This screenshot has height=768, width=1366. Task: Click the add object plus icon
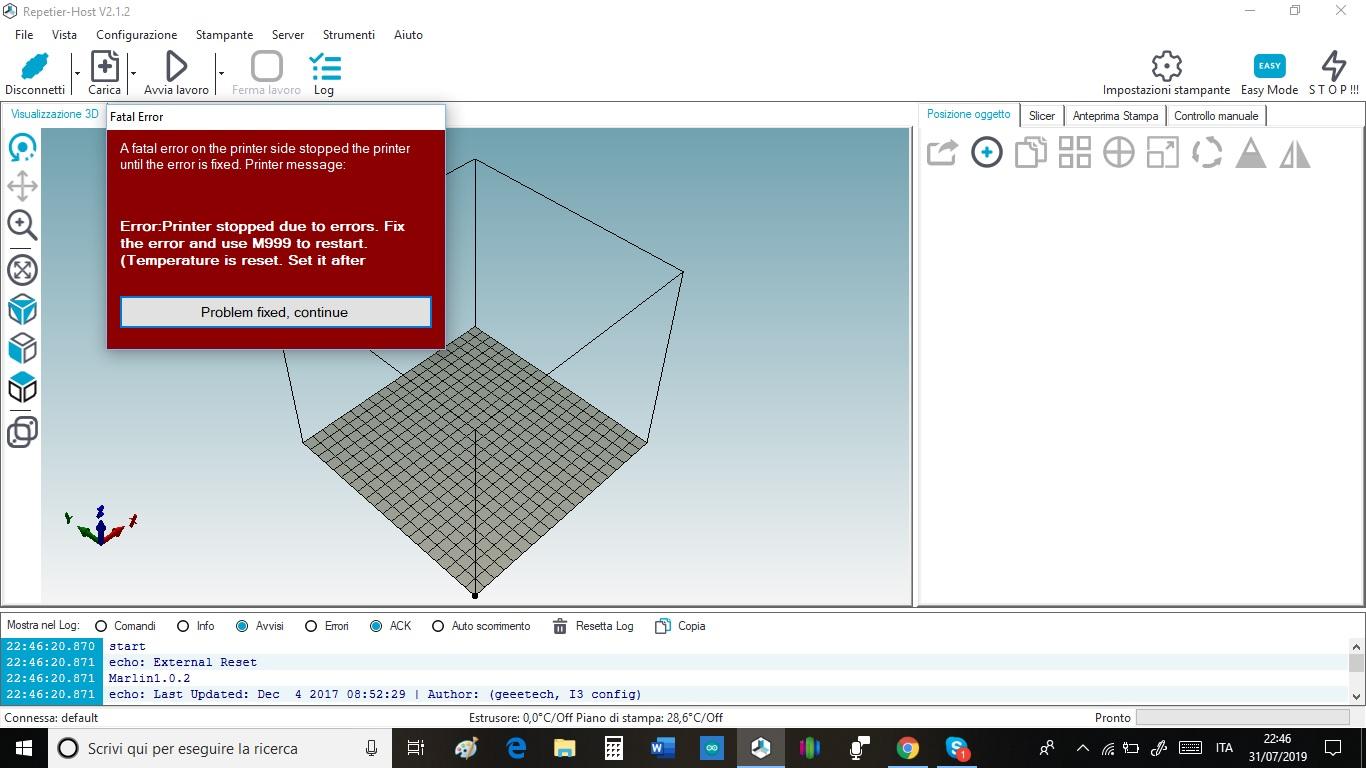click(x=986, y=153)
